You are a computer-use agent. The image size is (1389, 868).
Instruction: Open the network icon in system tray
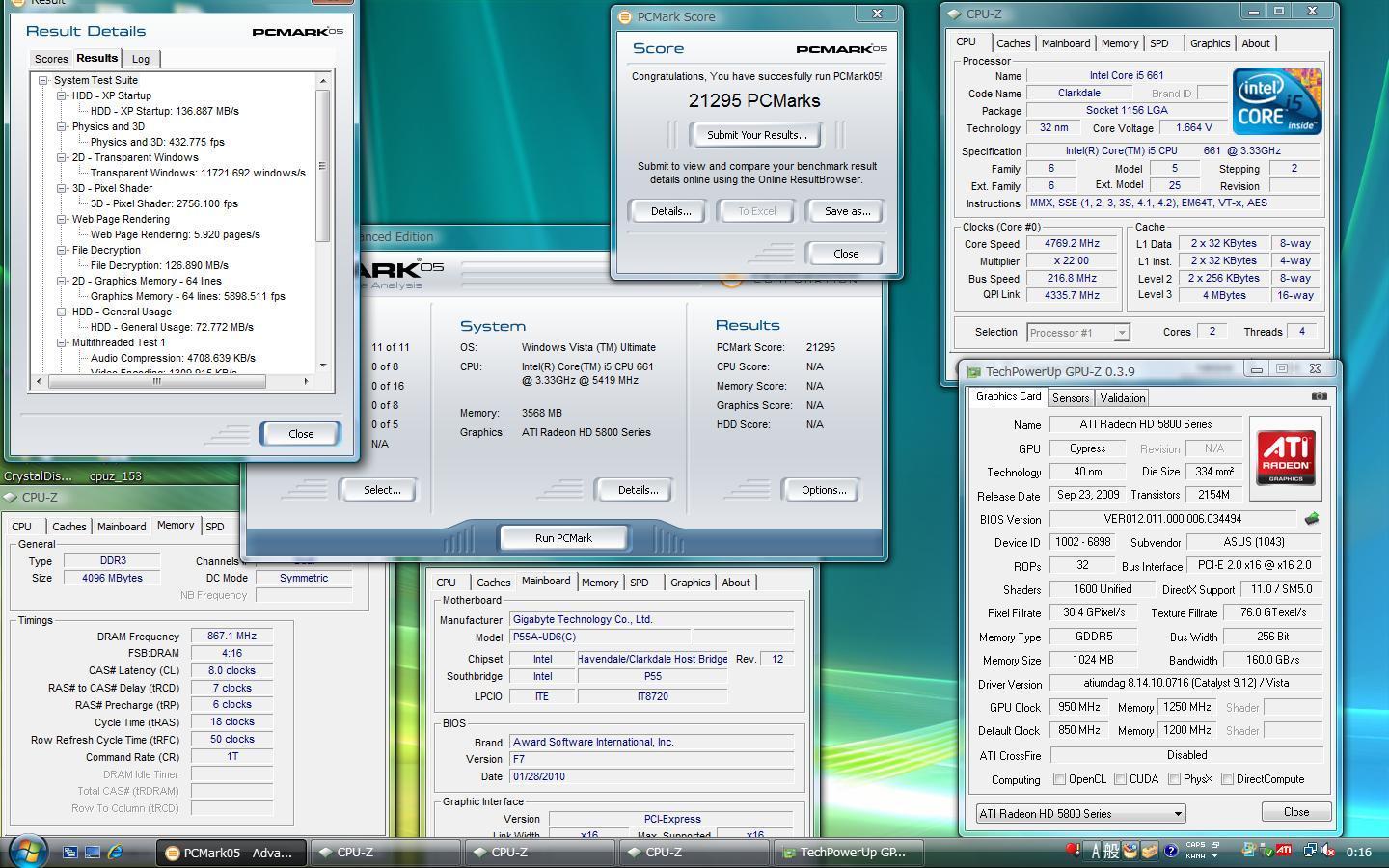1310,852
